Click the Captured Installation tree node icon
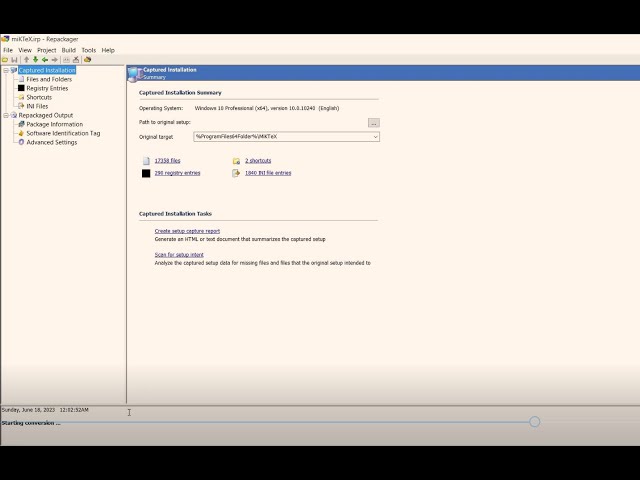The image size is (640, 480). 13,70
